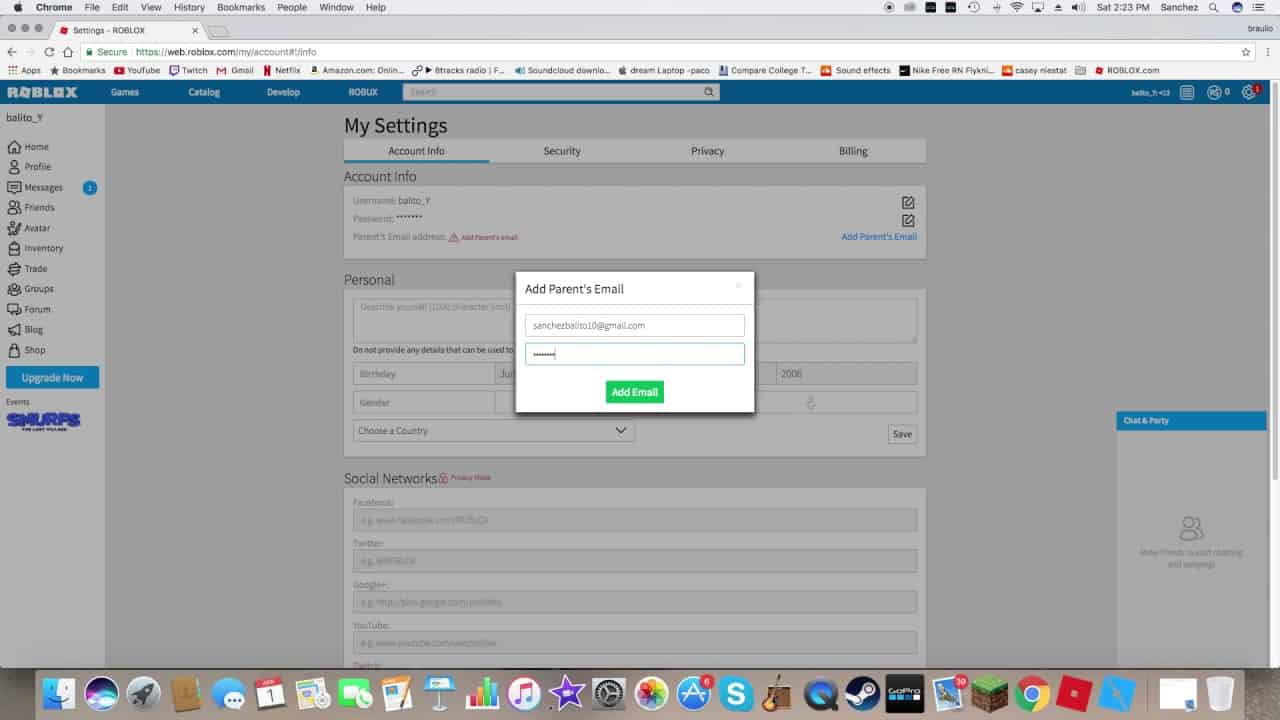Open the settings gear in Roblox navbar
Image resolution: width=1280 pixels, height=720 pixels.
tap(1248, 92)
